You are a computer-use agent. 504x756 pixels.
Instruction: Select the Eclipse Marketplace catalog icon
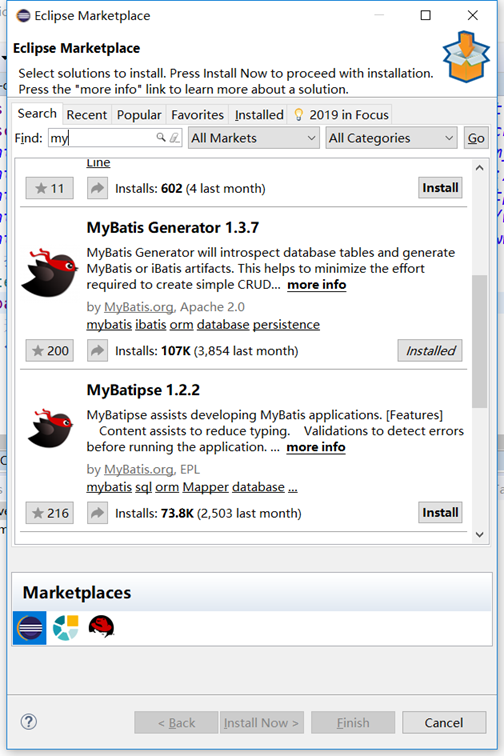(30, 628)
